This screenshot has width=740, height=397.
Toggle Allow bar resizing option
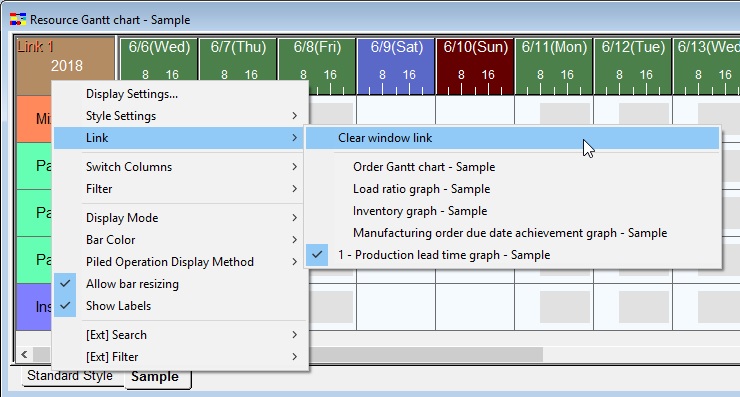click(180, 284)
